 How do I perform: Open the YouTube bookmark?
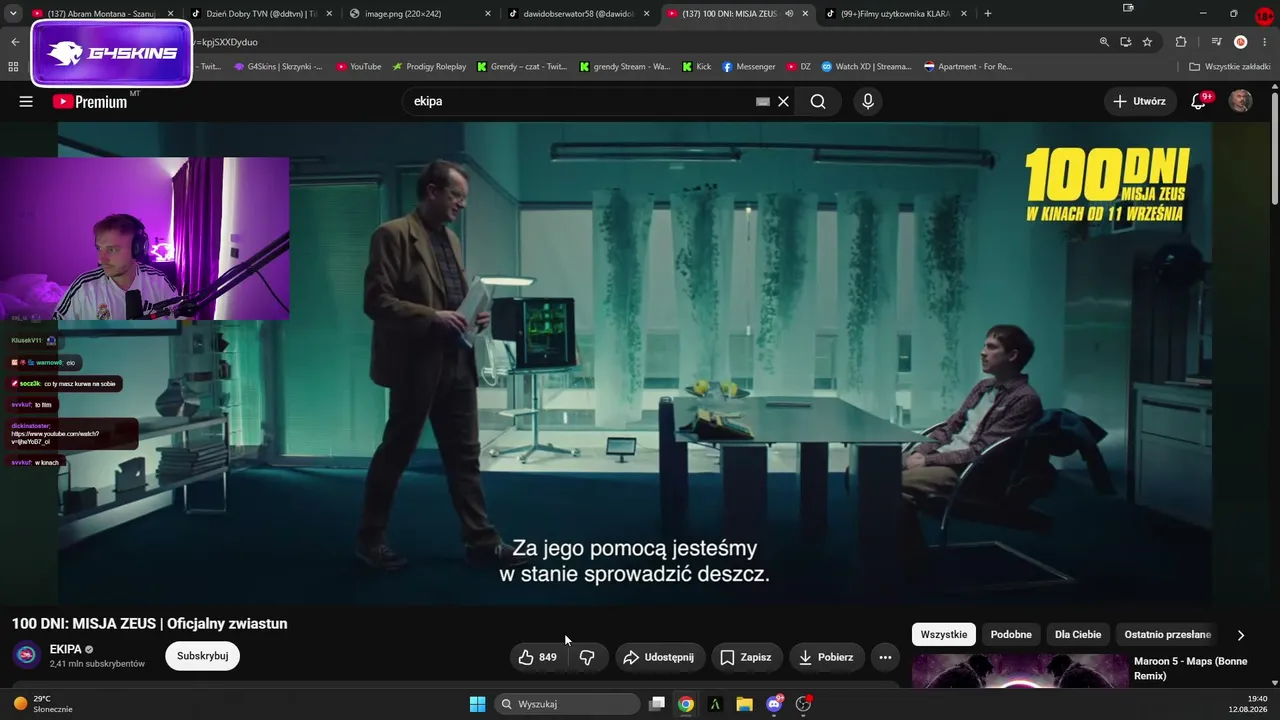click(359, 67)
